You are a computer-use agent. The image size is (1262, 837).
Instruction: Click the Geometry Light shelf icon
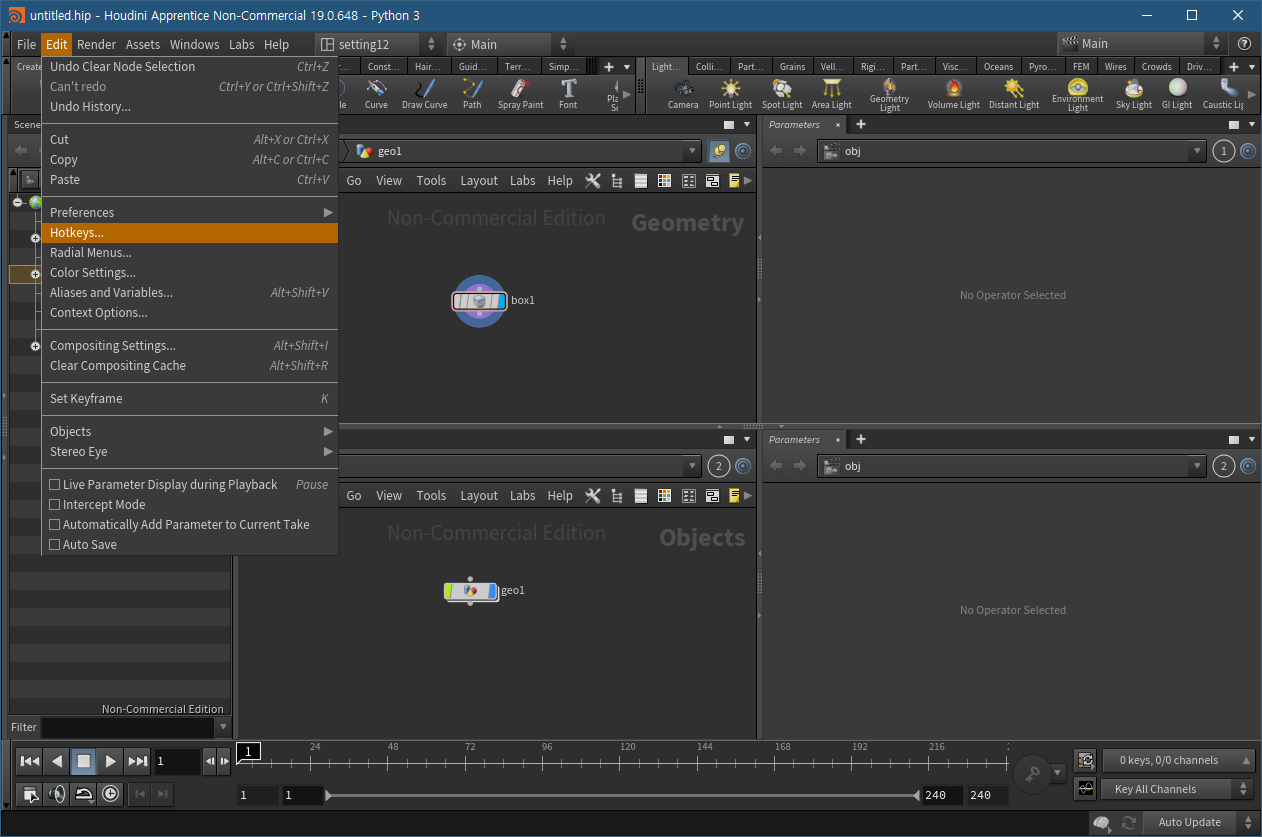click(x=889, y=95)
